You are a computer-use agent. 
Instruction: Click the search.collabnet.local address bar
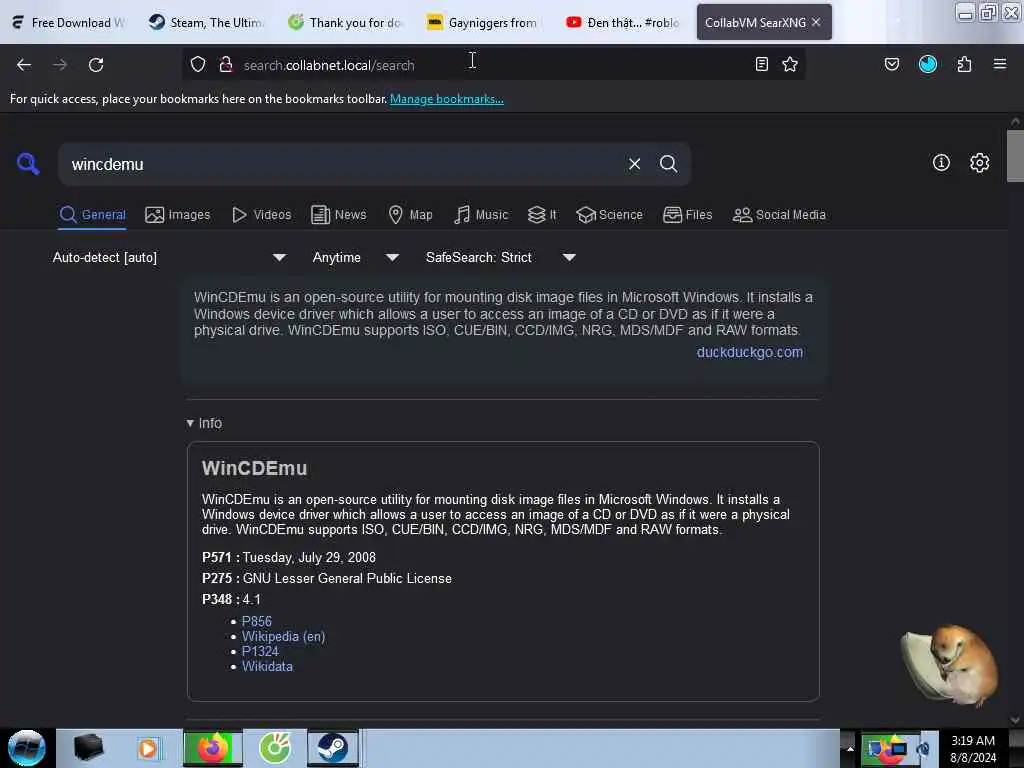click(x=493, y=65)
